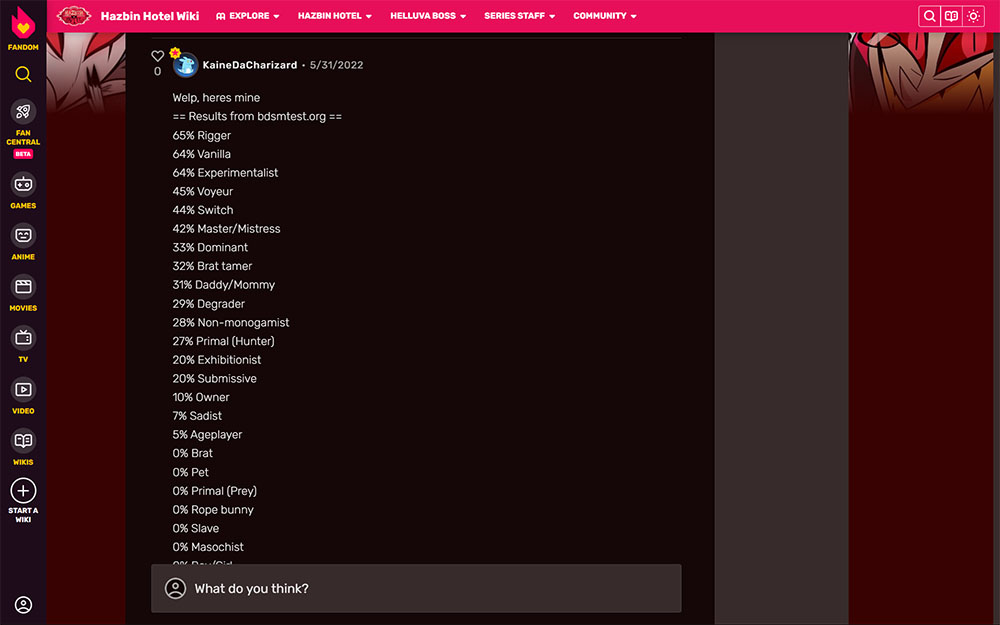Viewport: 1000px width, 625px height.
Task: Expand the Hazbin Hotel dropdown menu
Action: tap(335, 16)
